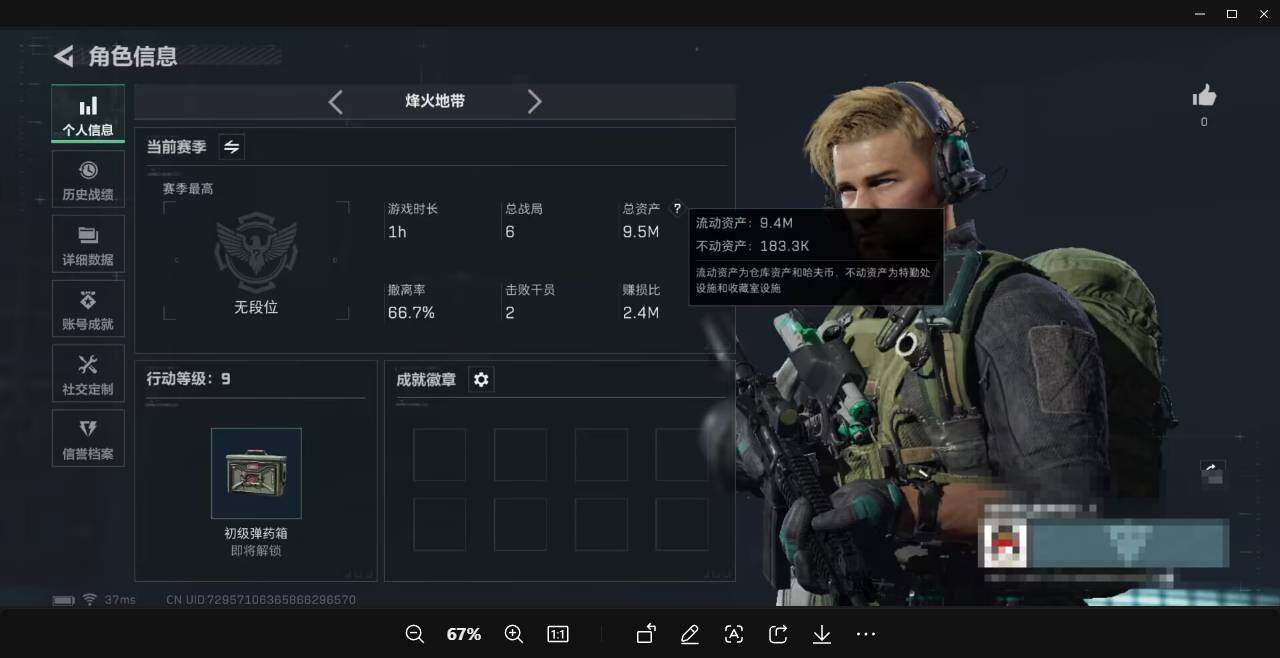Viewport: 1280px width, 658px height.
Task: Click the question mark beside 总资产
Action: 677,209
